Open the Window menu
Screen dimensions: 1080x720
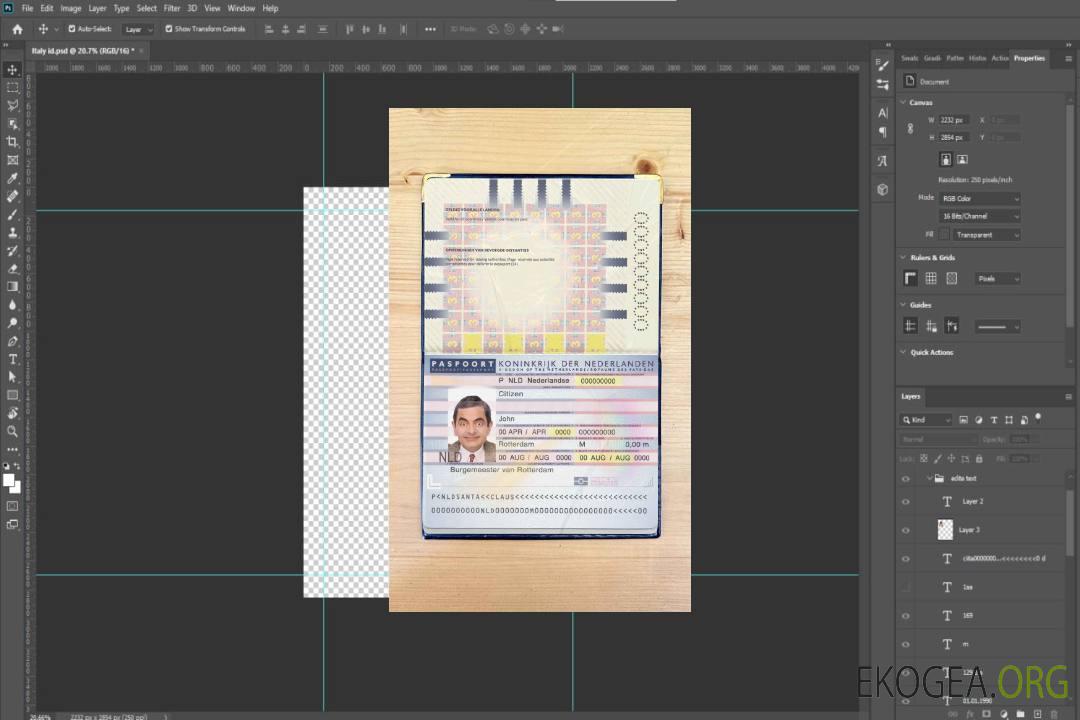[241, 8]
